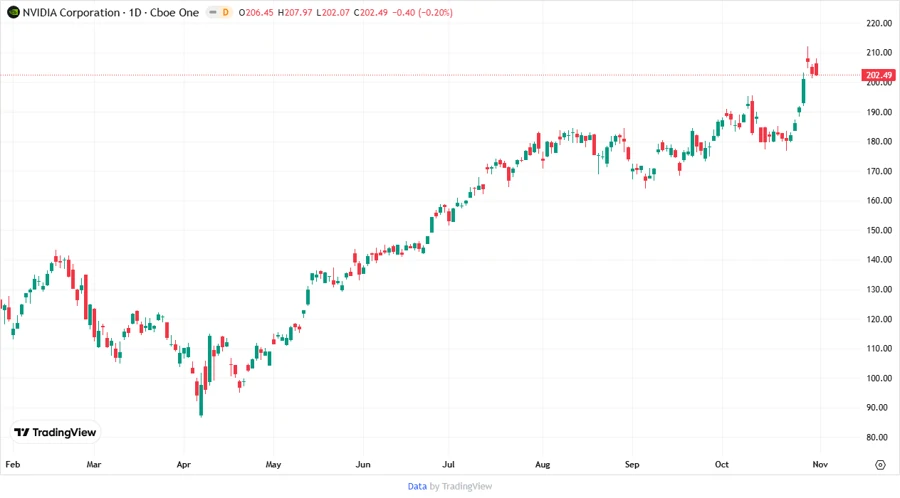Click the 220.00 price axis label

[x=879, y=23]
